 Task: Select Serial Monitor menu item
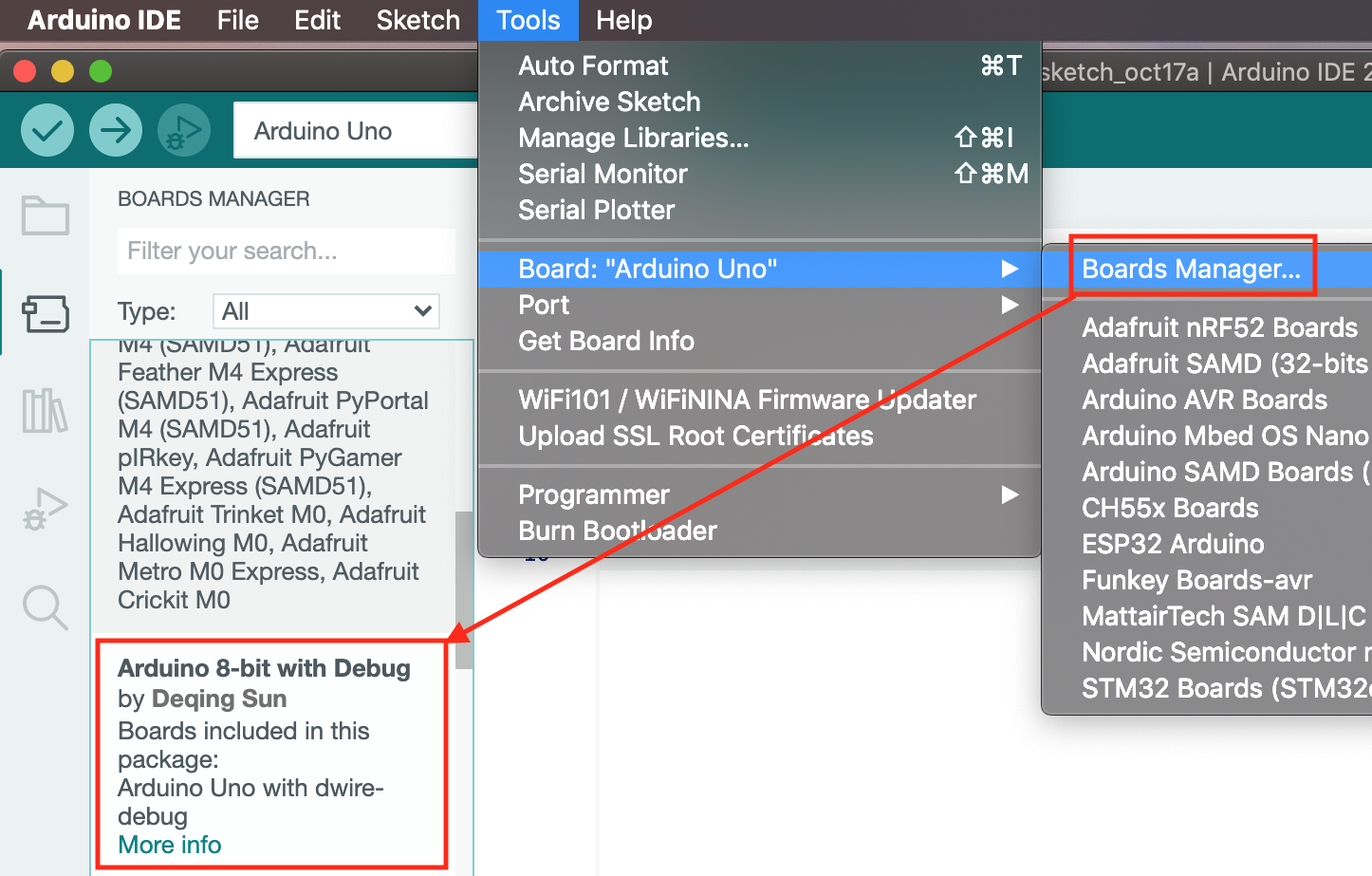click(x=760, y=174)
